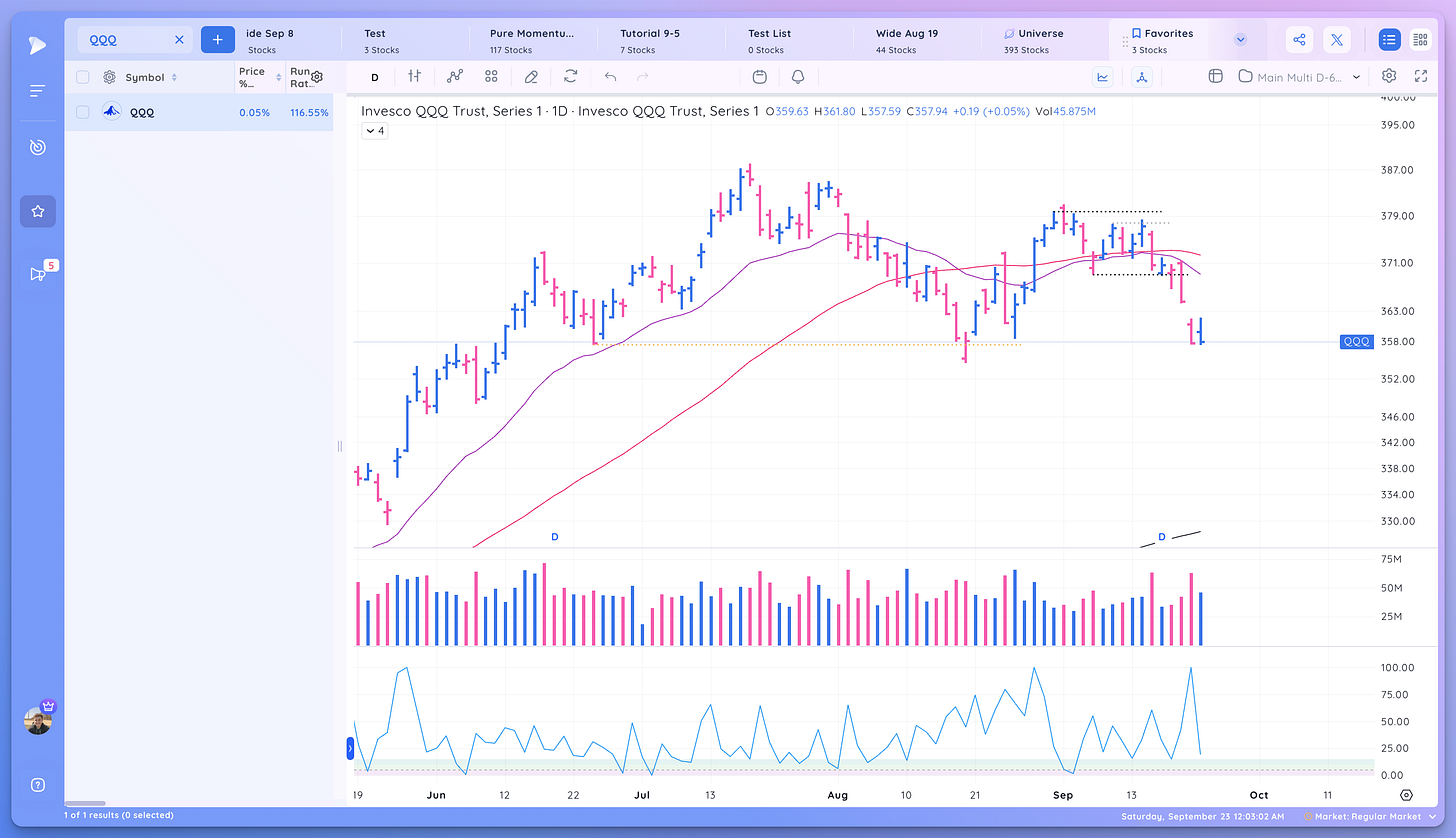
Task: Tick the checkbox for QQQ row
Action: 82,112
